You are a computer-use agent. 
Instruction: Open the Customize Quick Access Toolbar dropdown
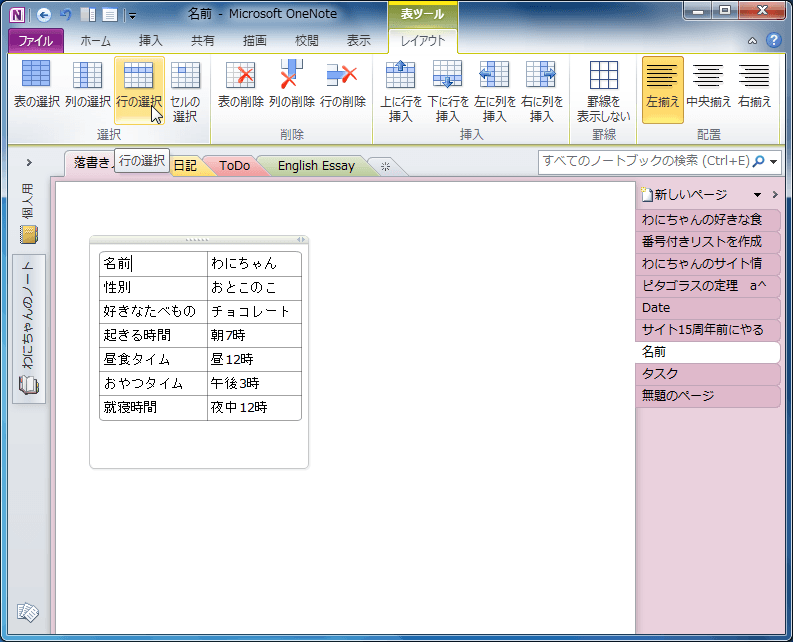click(132, 16)
